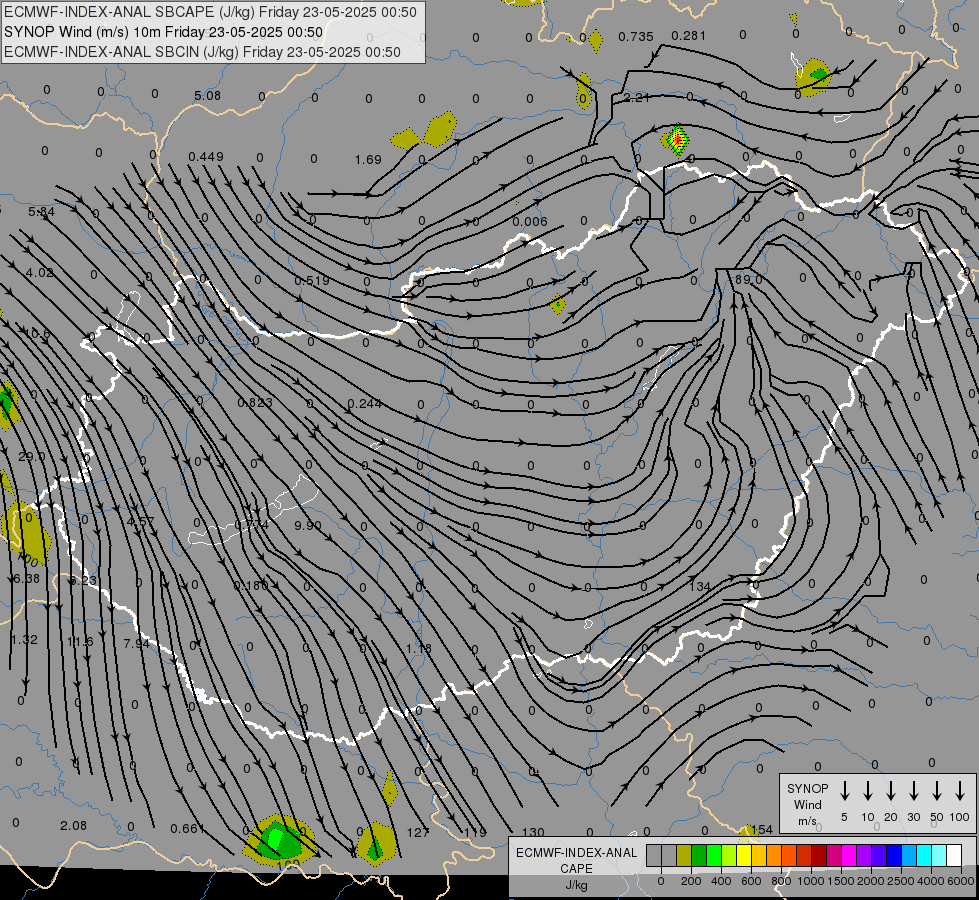Click the wind arrow above the 100 m/s label

pyautogui.click(x=960, y=791)
